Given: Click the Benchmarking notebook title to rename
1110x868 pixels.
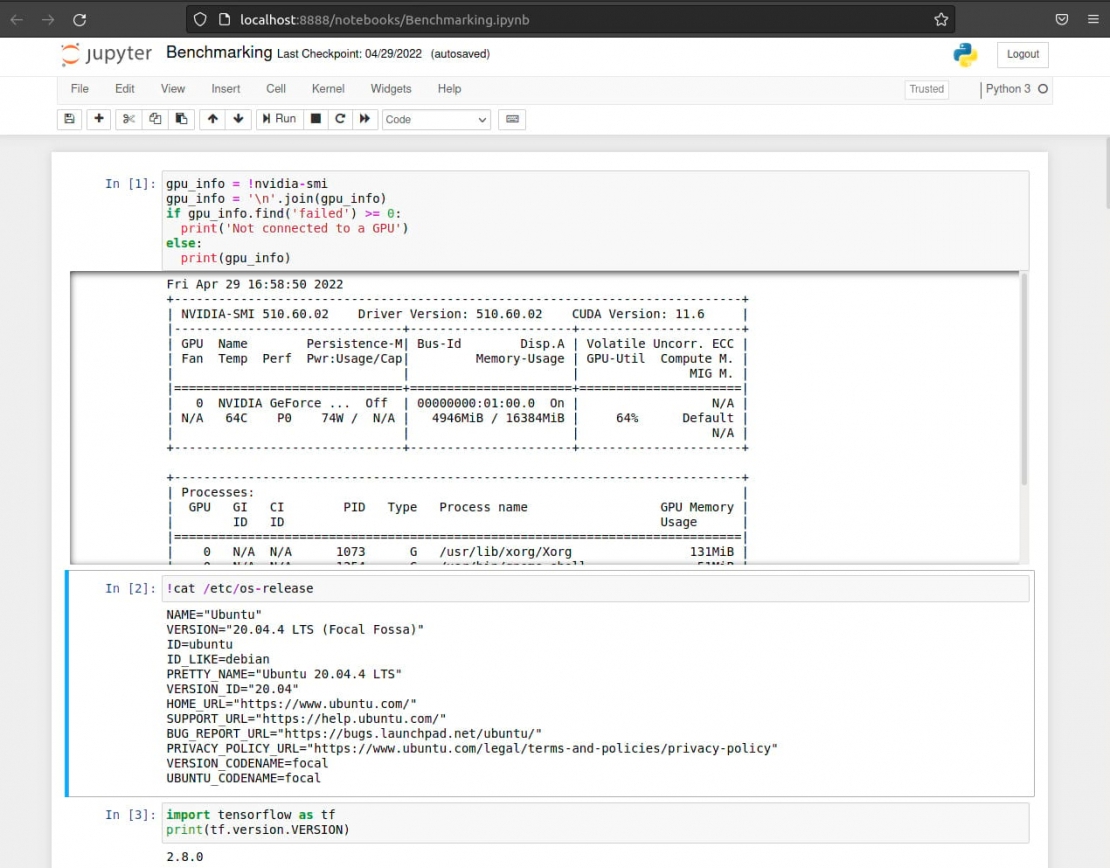Looking at the screenshot, I should (218, 53).
